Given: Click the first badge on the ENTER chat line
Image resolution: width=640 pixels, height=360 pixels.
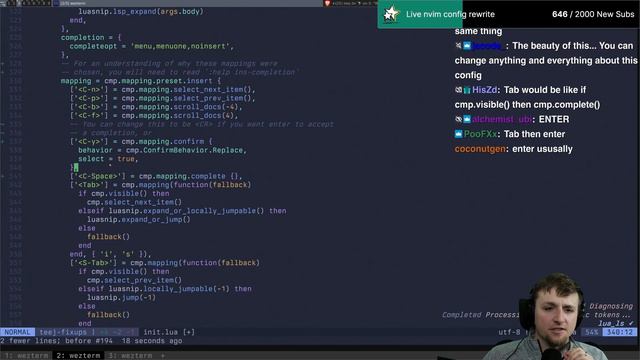Looking at the screenshot, I should [458, 119].
